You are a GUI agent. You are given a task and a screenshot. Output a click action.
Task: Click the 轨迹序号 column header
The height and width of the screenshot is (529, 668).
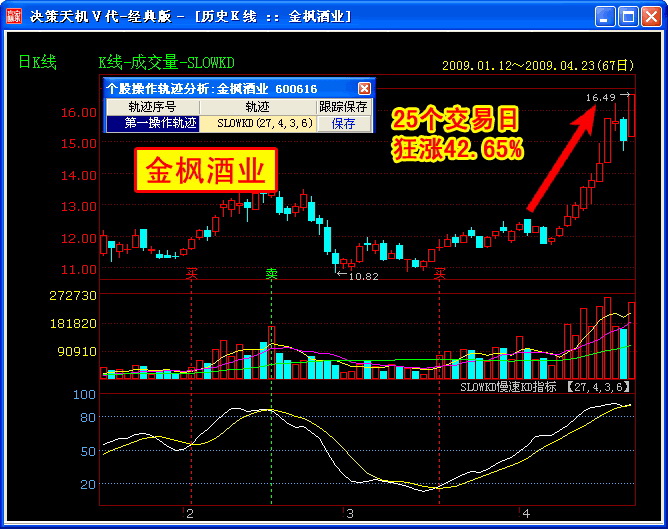click(153, 107)
